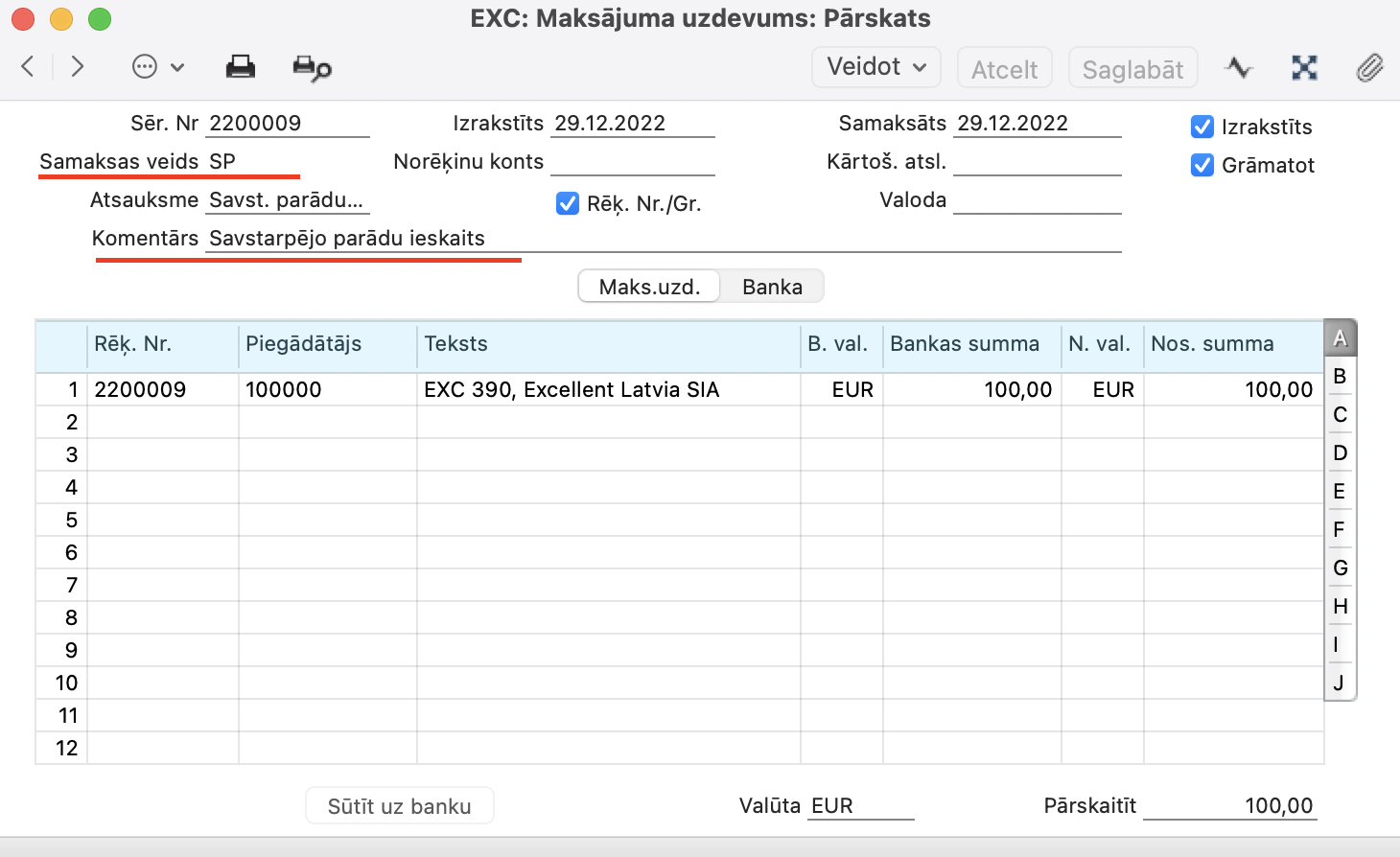The width and height of the screenshot is (1400, 857).
Task: Toggle Rēķ. Nr./Gr. checkbox
Action: point(568,203)
